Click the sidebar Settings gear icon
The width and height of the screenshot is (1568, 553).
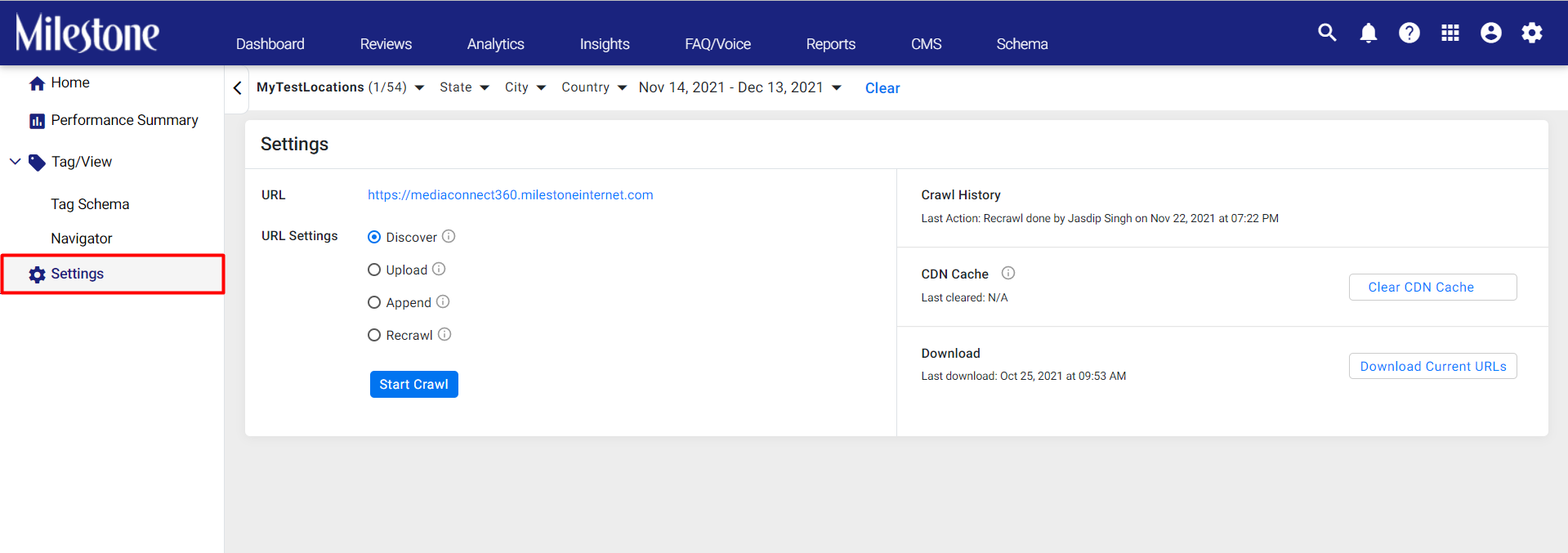[x=37, y=274]
